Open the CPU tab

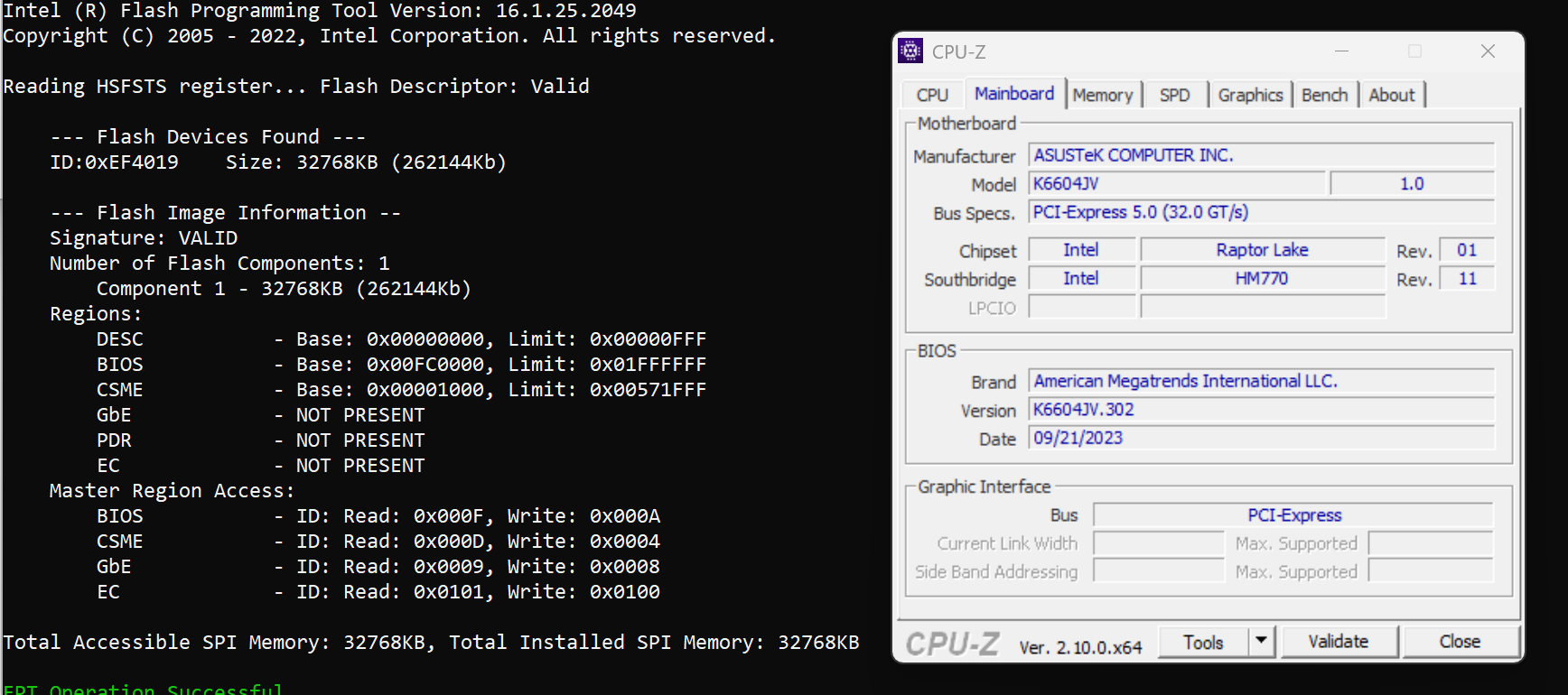tap(932, 95)
